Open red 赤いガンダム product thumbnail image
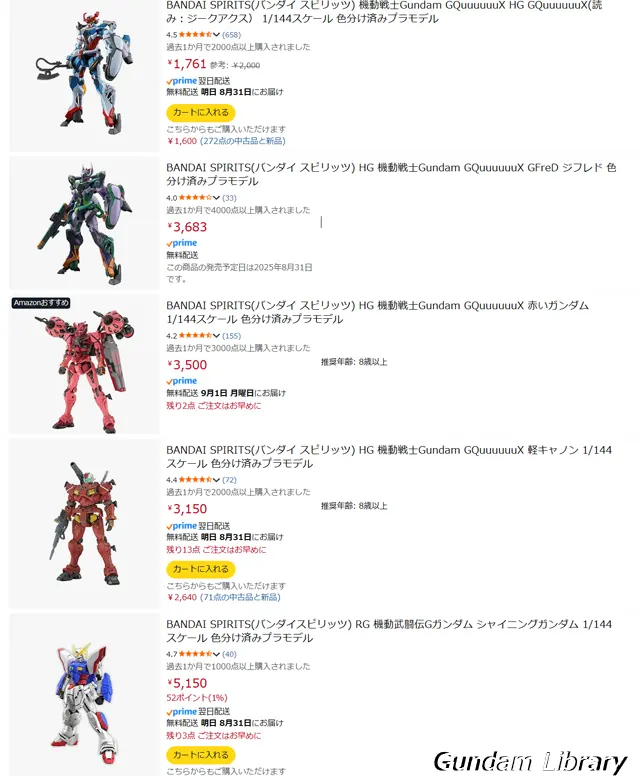The height and width of the screenshot is (776, 640). (85, 365)
